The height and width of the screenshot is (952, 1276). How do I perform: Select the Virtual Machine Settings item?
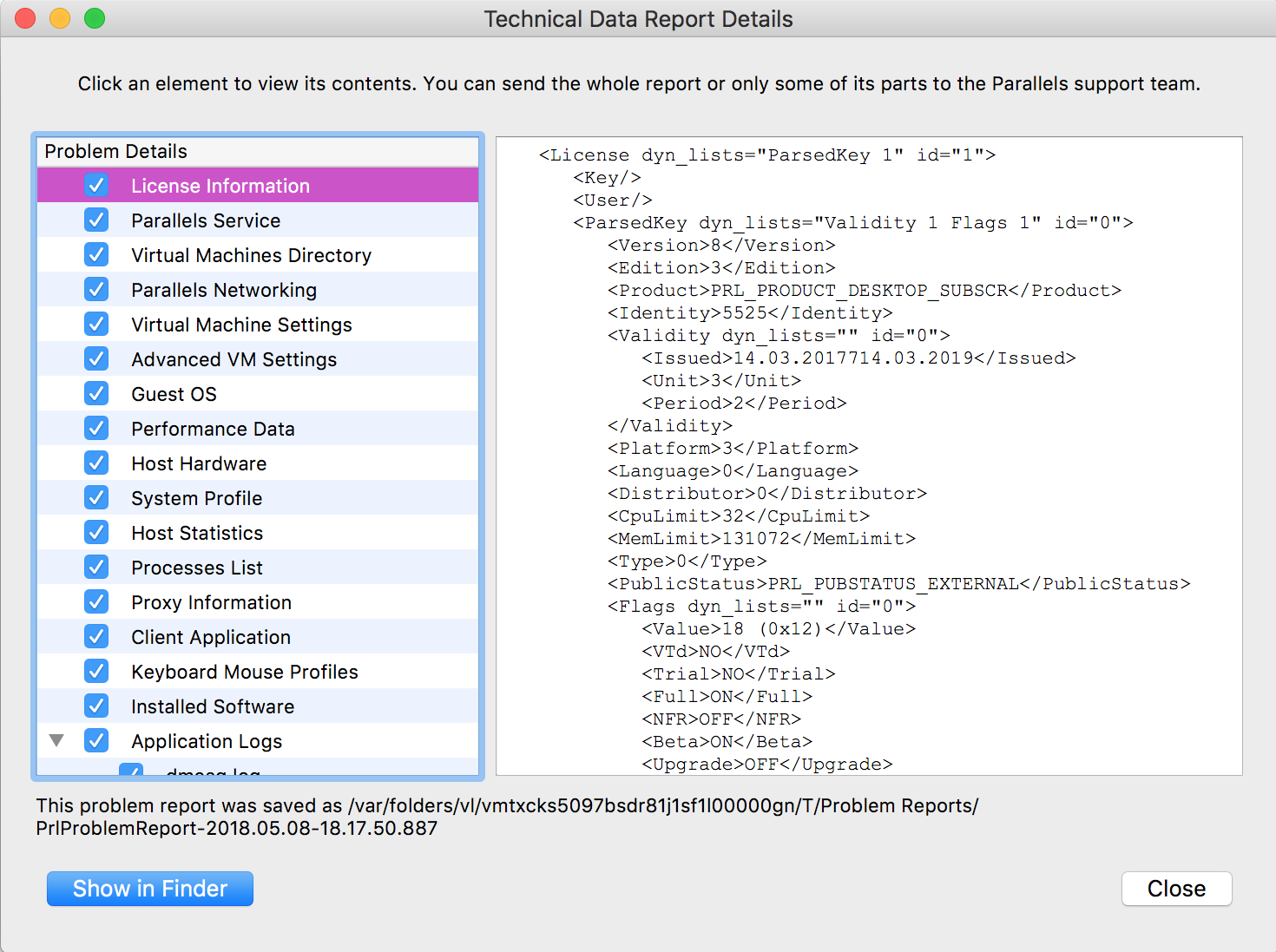coord(241,325)
